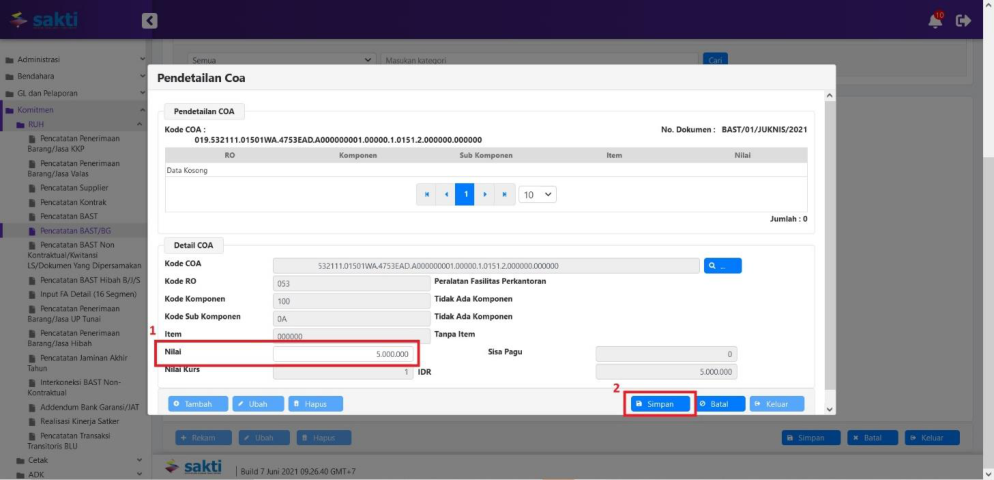Open the rows-per-page dropdown showing 10
This screenshot has width=994, height=480.
pyautogui.click(x=538, y=194)
